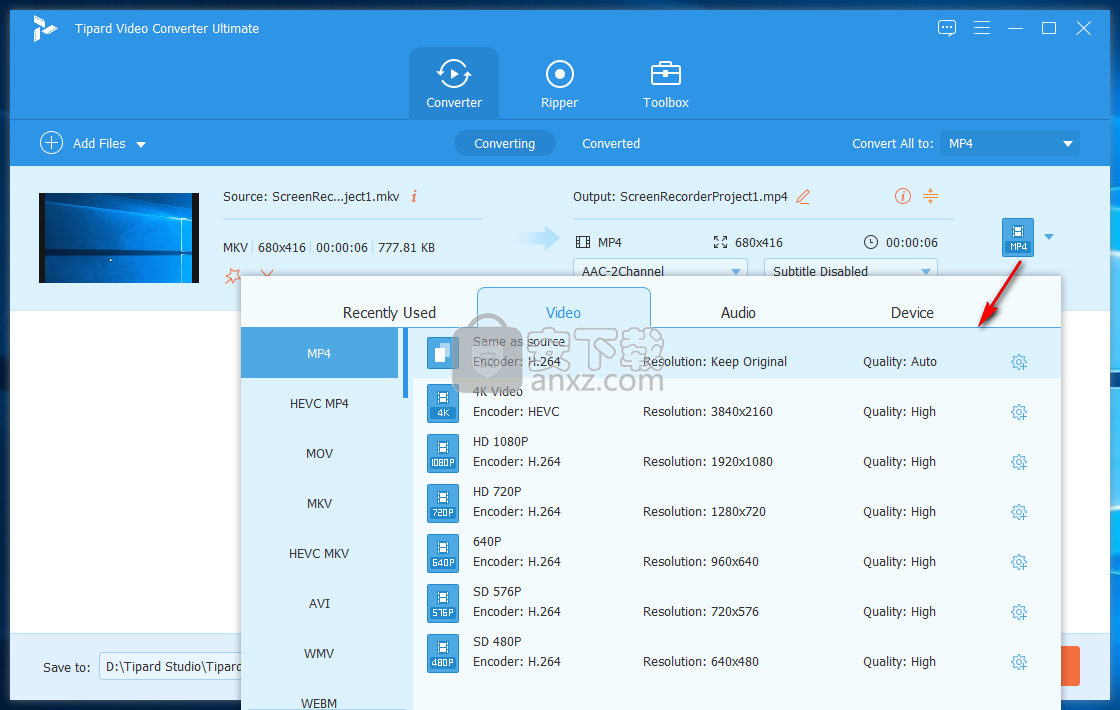Click the Save to path field
The height and width of the screenshot is (710, 1120).
tap(171, 666)
